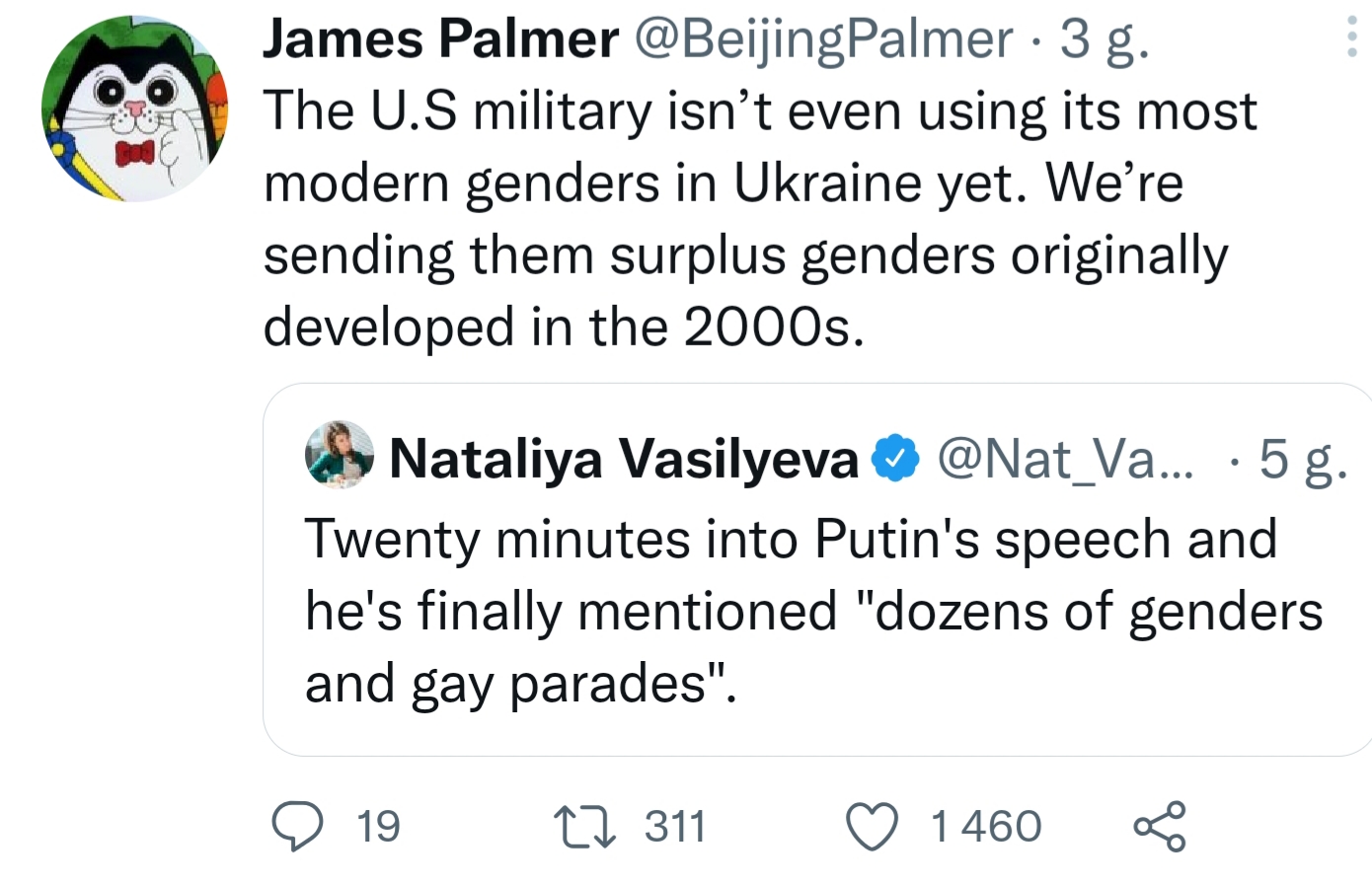The image size is (1372, 882).
Task: Open Nataliya Vasilyeva's small profile picture
Action: click(x=341, y=455)
